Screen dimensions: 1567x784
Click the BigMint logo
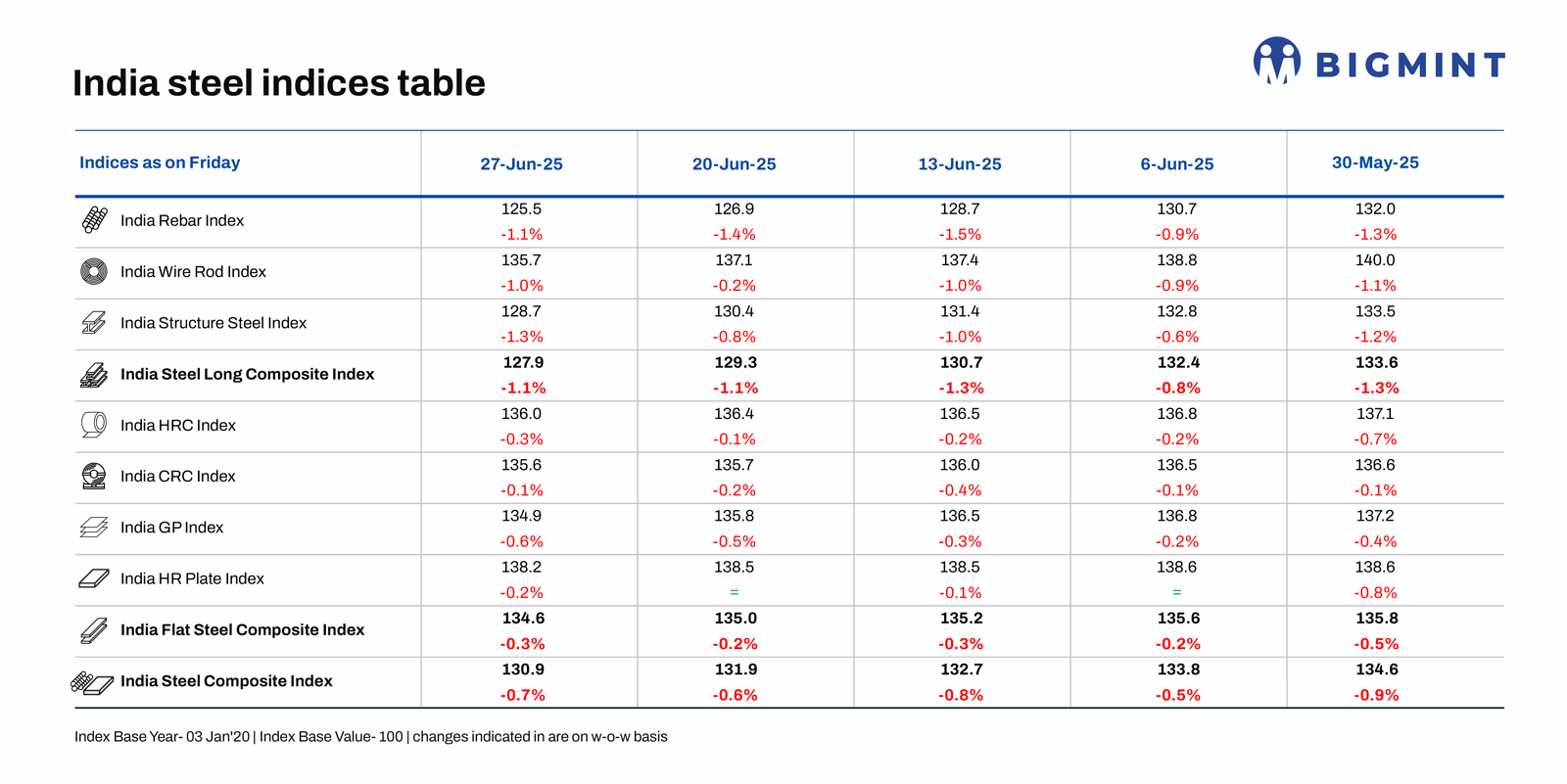click(1378, 63)
